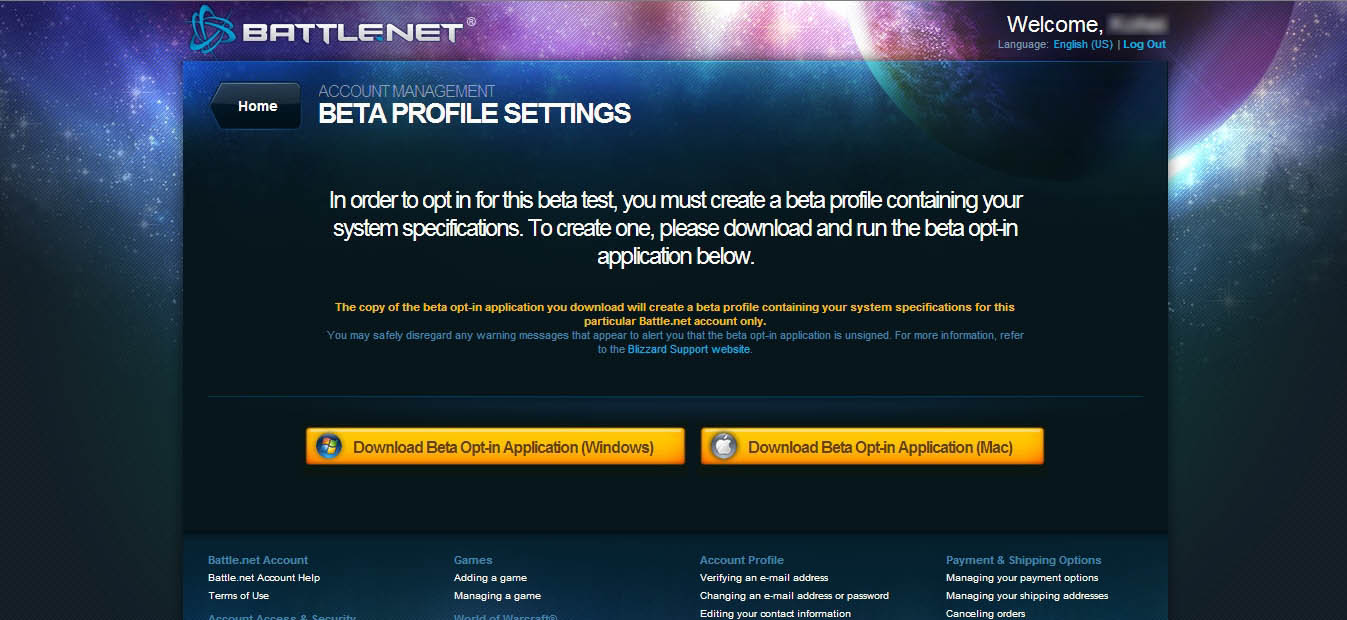The height and width of the screenshot is (620, 1347).
Task: Open Managing your payment options link
Action: [1022, 578]
